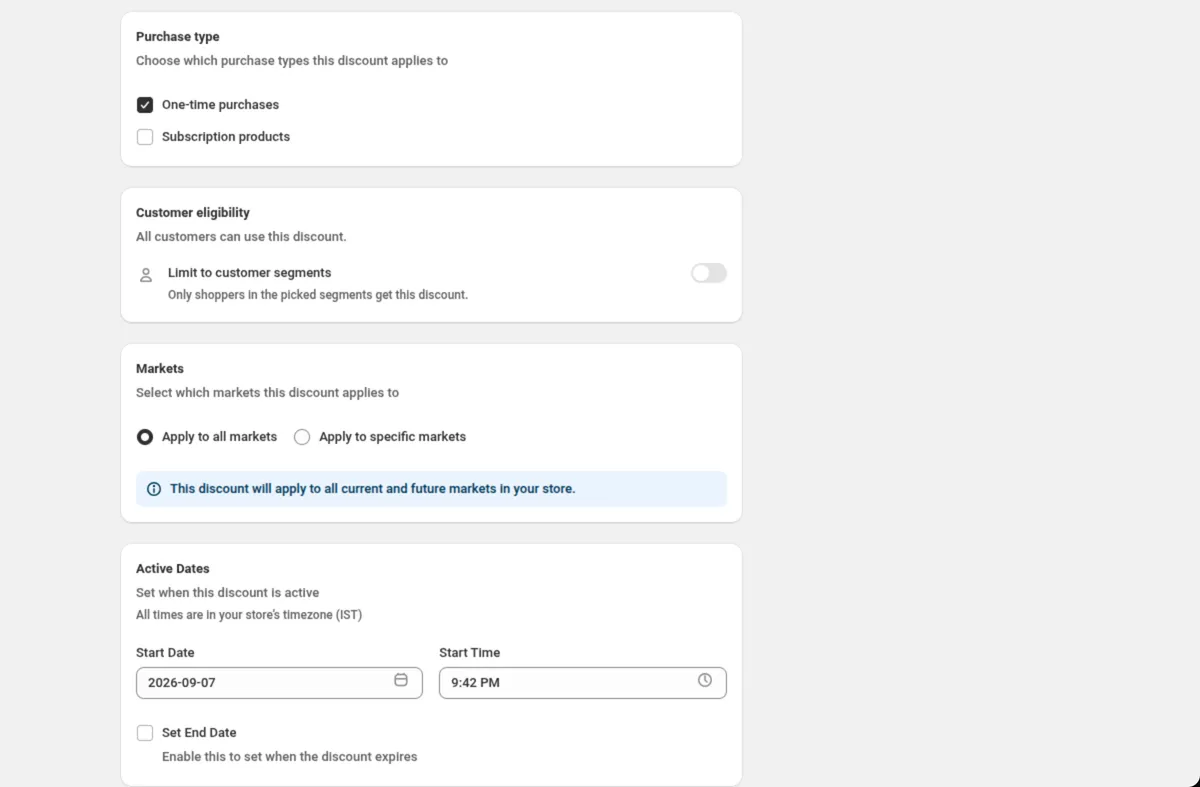The image size is (1200, 787).
Task: Click the store timezone (IST) note
Action: click(249, 615)
